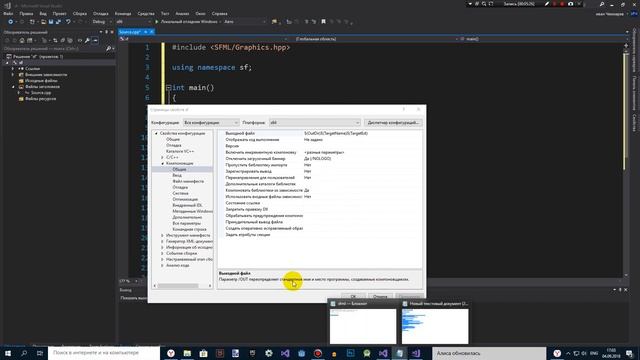Select Командная строка under Компоновщик
Screen dimensions: 640x360
point(189,229)
